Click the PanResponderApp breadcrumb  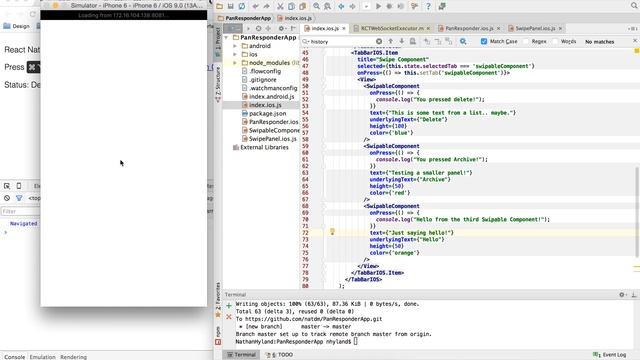[x=244, y=18]
